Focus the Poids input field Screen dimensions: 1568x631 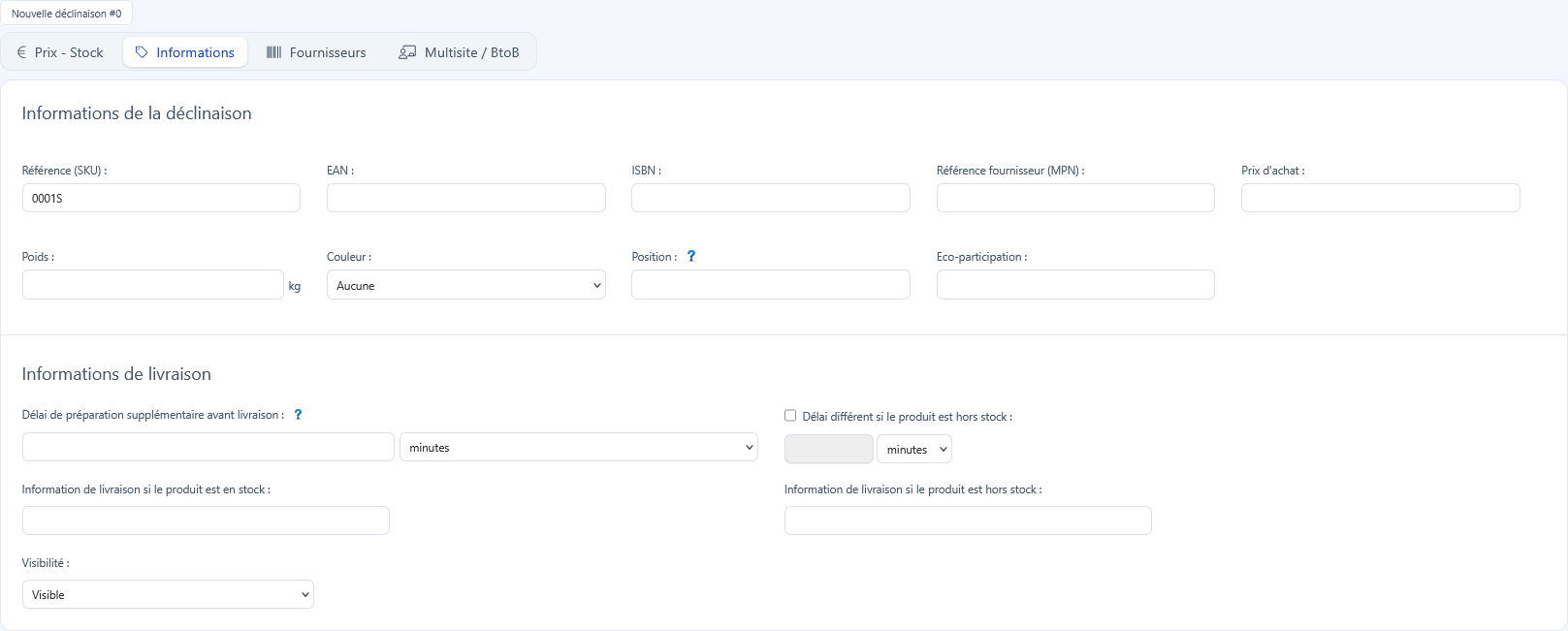153,285
